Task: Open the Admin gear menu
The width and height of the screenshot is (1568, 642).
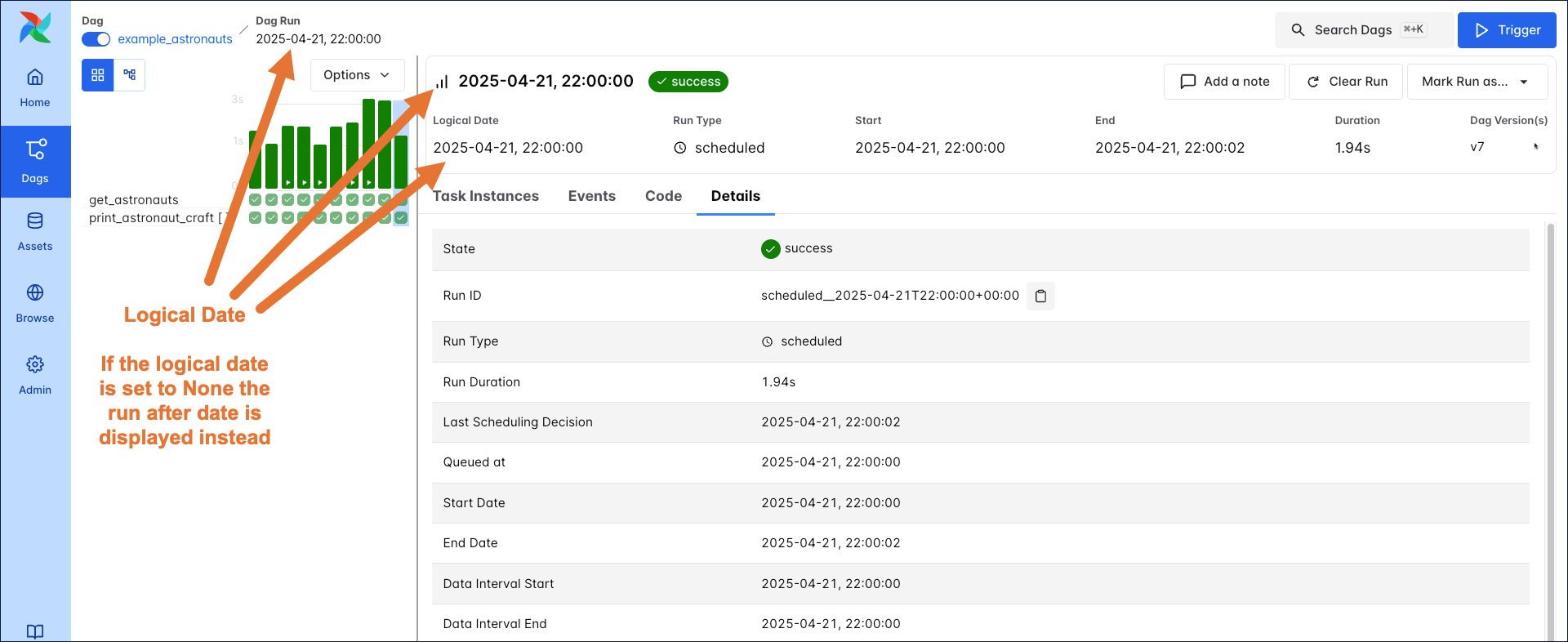Action: (x=35, y=375)
